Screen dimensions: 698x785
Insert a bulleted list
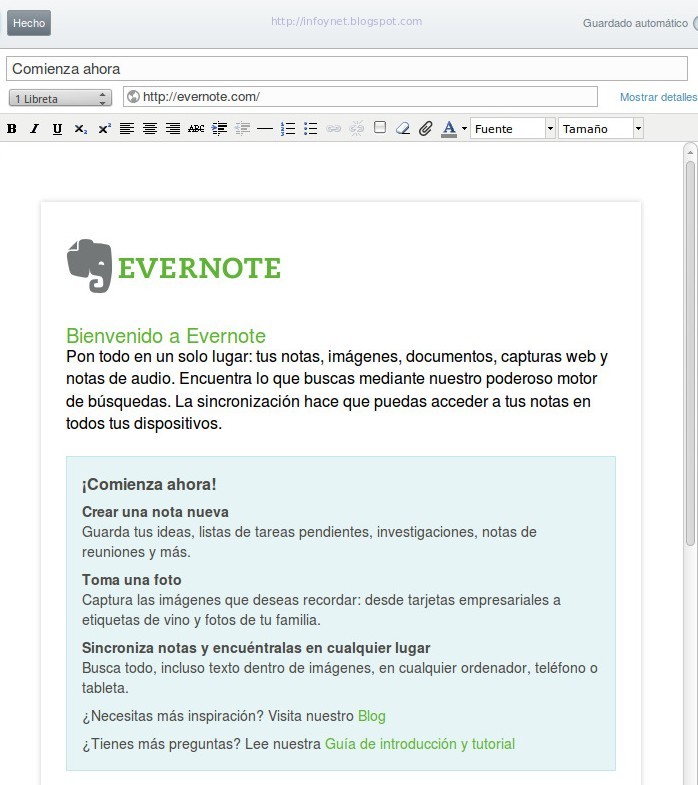(310, 129)
